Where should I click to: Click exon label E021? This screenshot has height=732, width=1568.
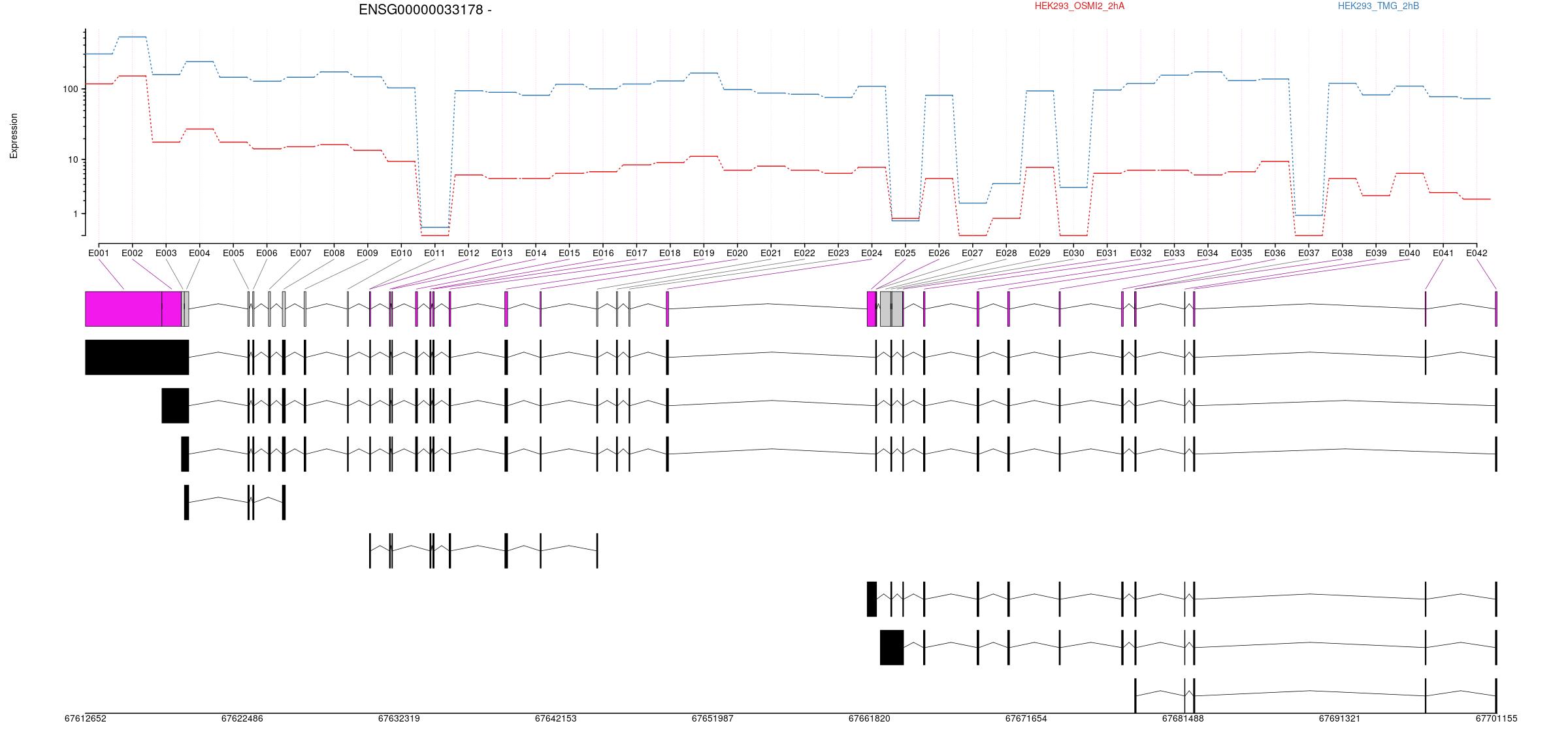[x=771, y=253]
